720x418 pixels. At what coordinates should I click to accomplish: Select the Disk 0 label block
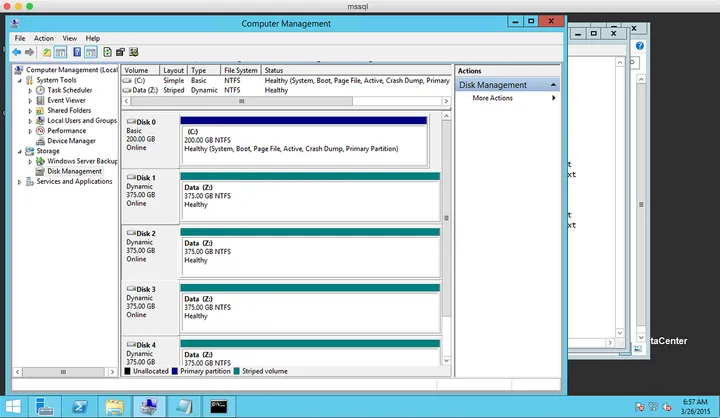(151, 141)
